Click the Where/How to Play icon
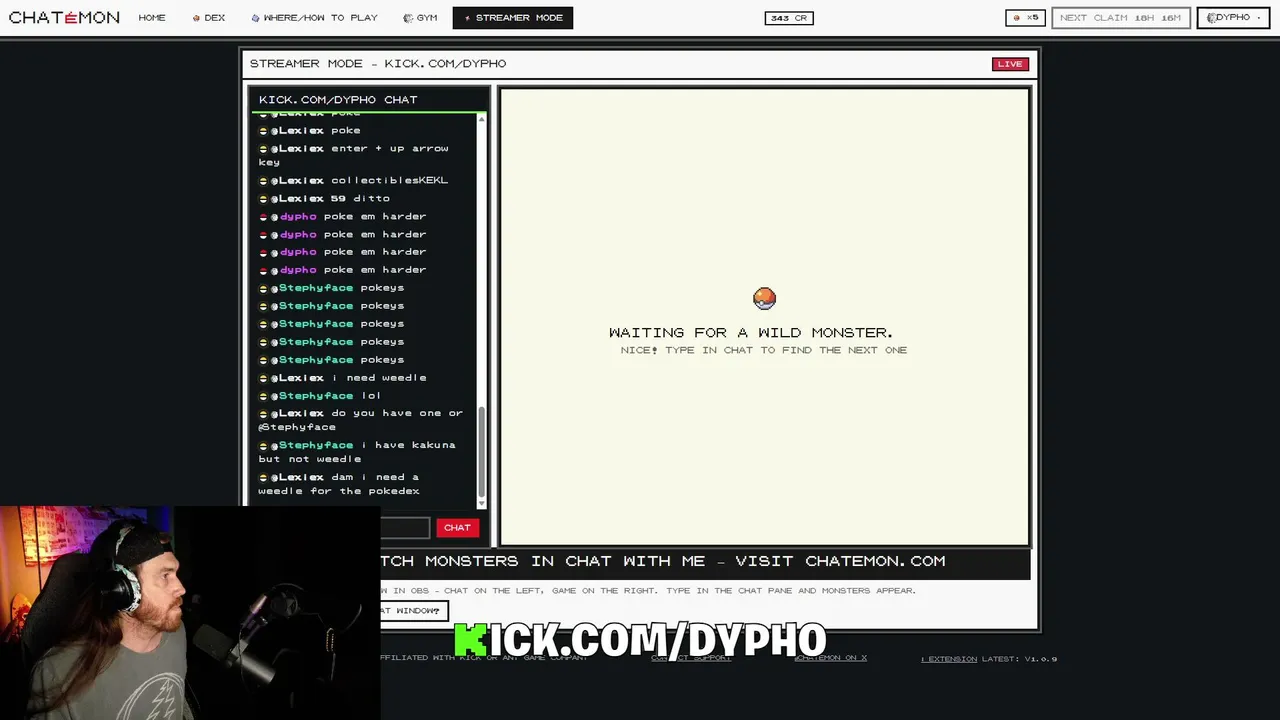The height and width of the screenshot is (720, 1280). click(255, 18)
